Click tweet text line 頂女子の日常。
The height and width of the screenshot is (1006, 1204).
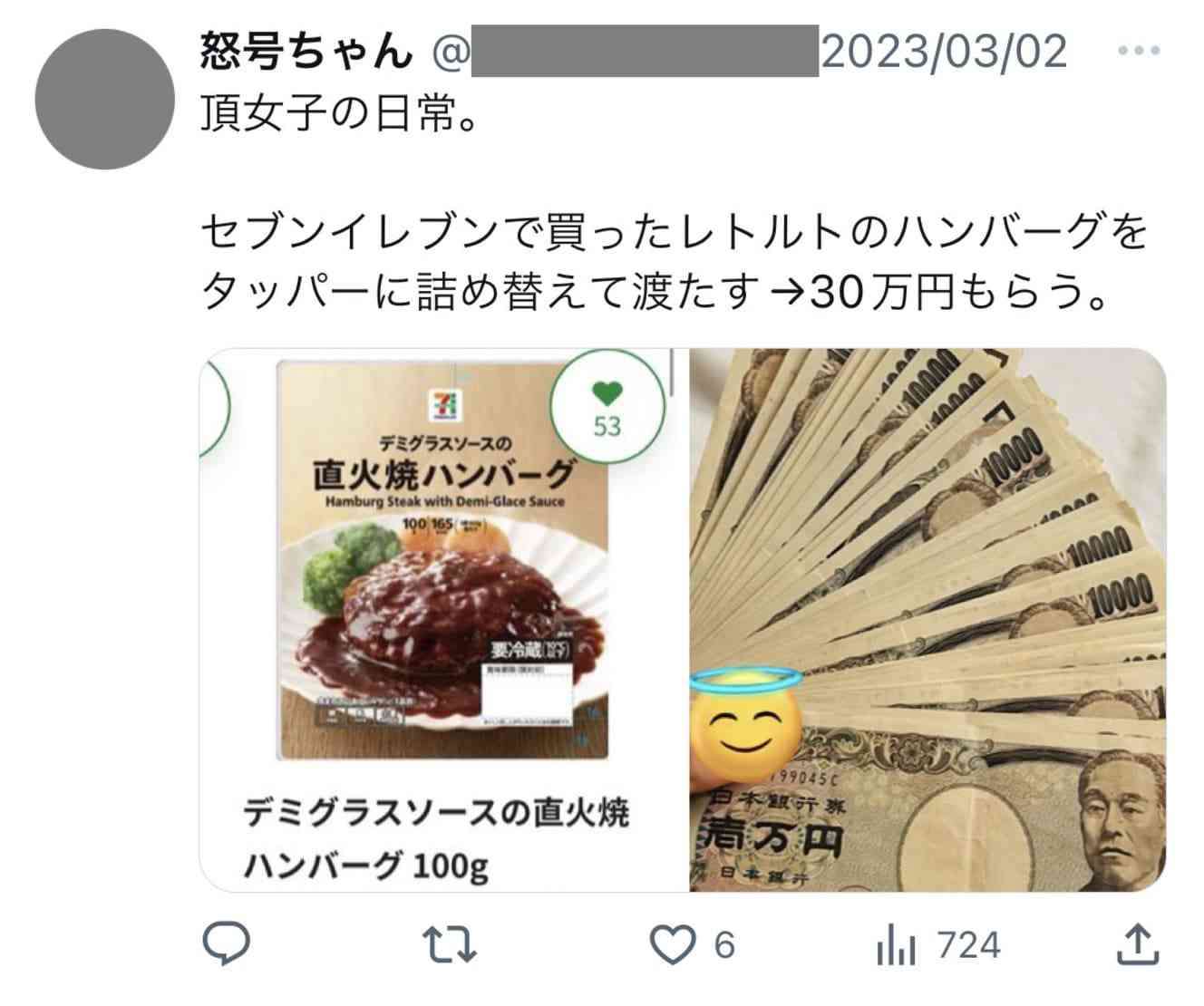pyautogui.click(x=339, y=116)
